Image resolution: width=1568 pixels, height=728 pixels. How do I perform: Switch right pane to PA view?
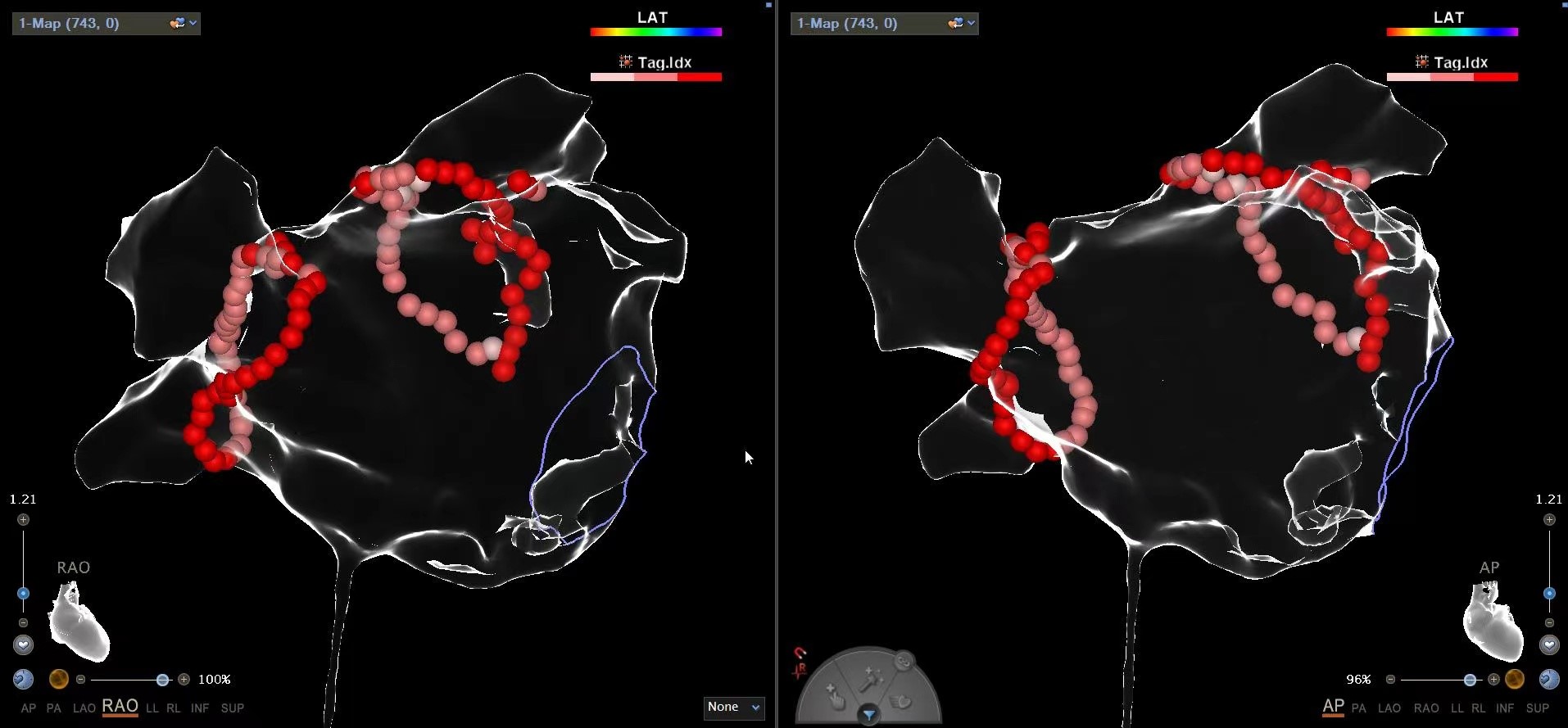pyautogui.click(x=1358, y=708)
